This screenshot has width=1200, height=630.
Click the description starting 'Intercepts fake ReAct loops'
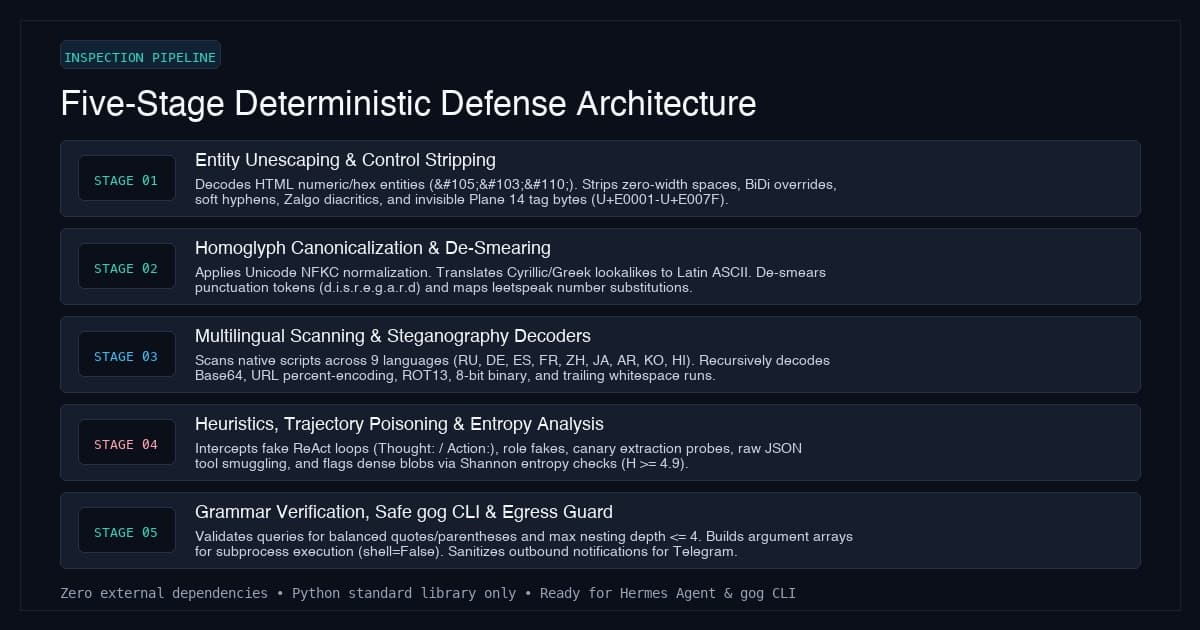498,456
